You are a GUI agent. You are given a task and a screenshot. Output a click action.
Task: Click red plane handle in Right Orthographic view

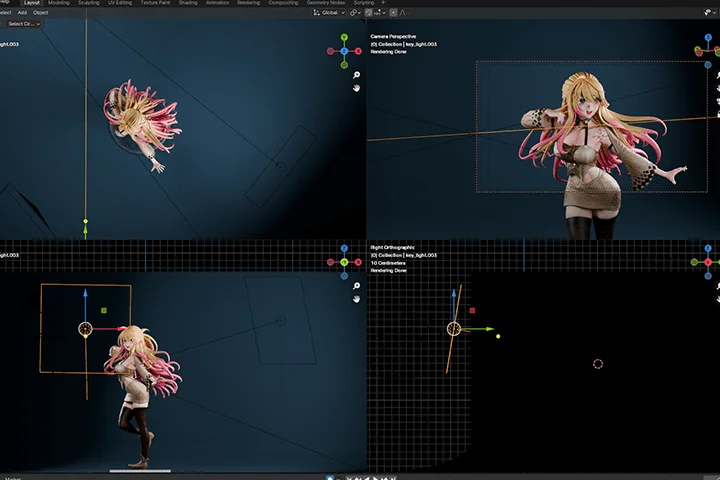(472, 311)
